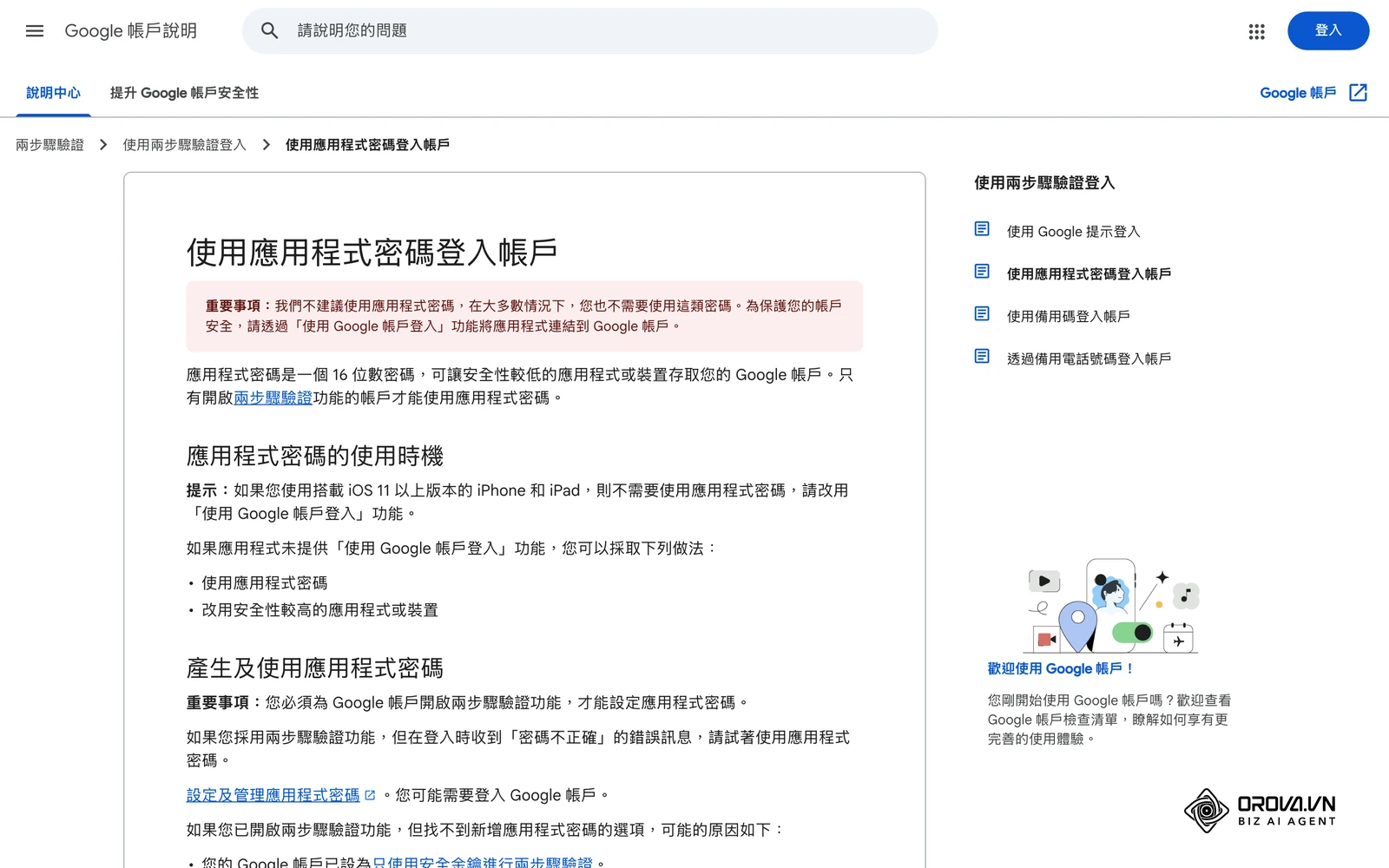Click the chevron after 使用兩步驟驗證登入 breadcrumb
This screenshot has width=1389, height=868.
click(x=267, y=145)
